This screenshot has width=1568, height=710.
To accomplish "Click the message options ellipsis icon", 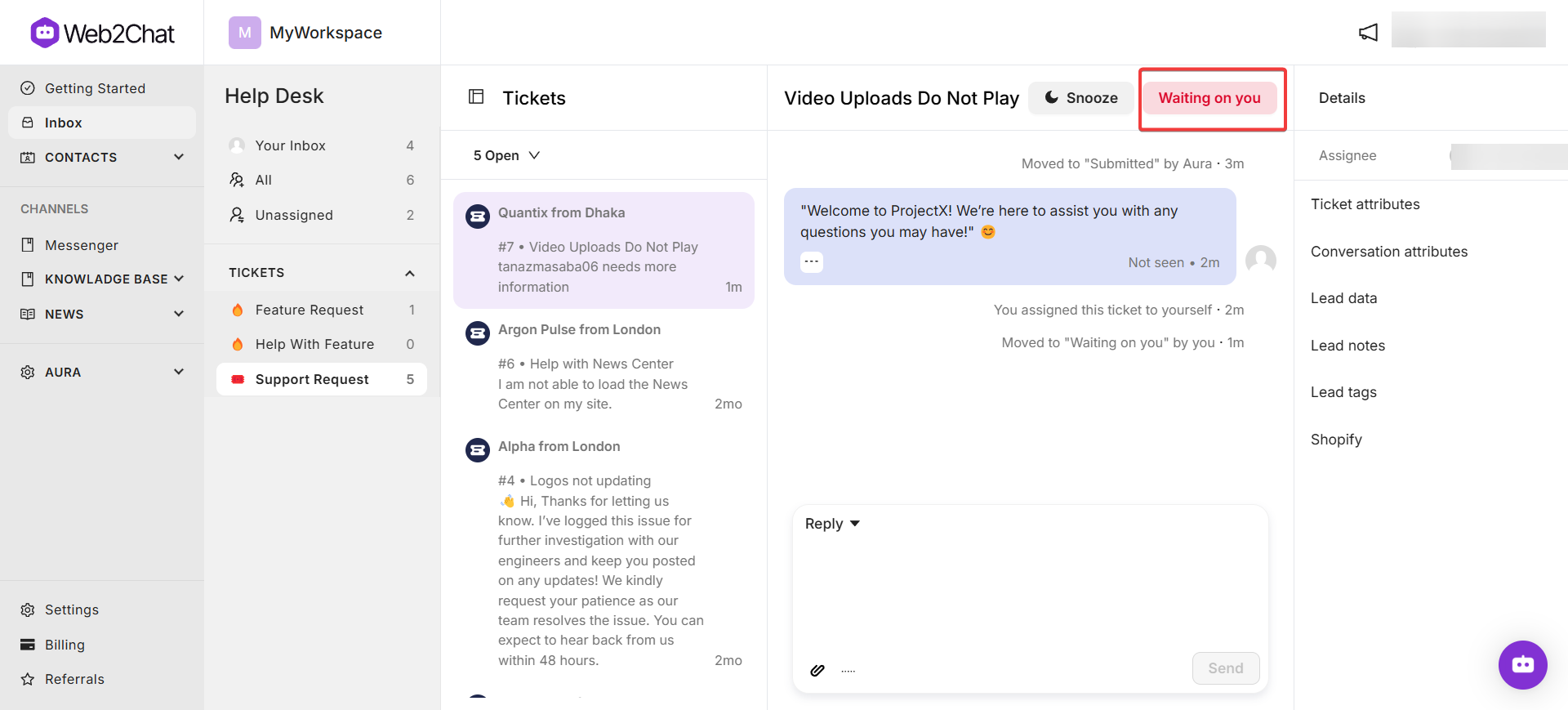I will pyautogui.click(x=811, y=261).
